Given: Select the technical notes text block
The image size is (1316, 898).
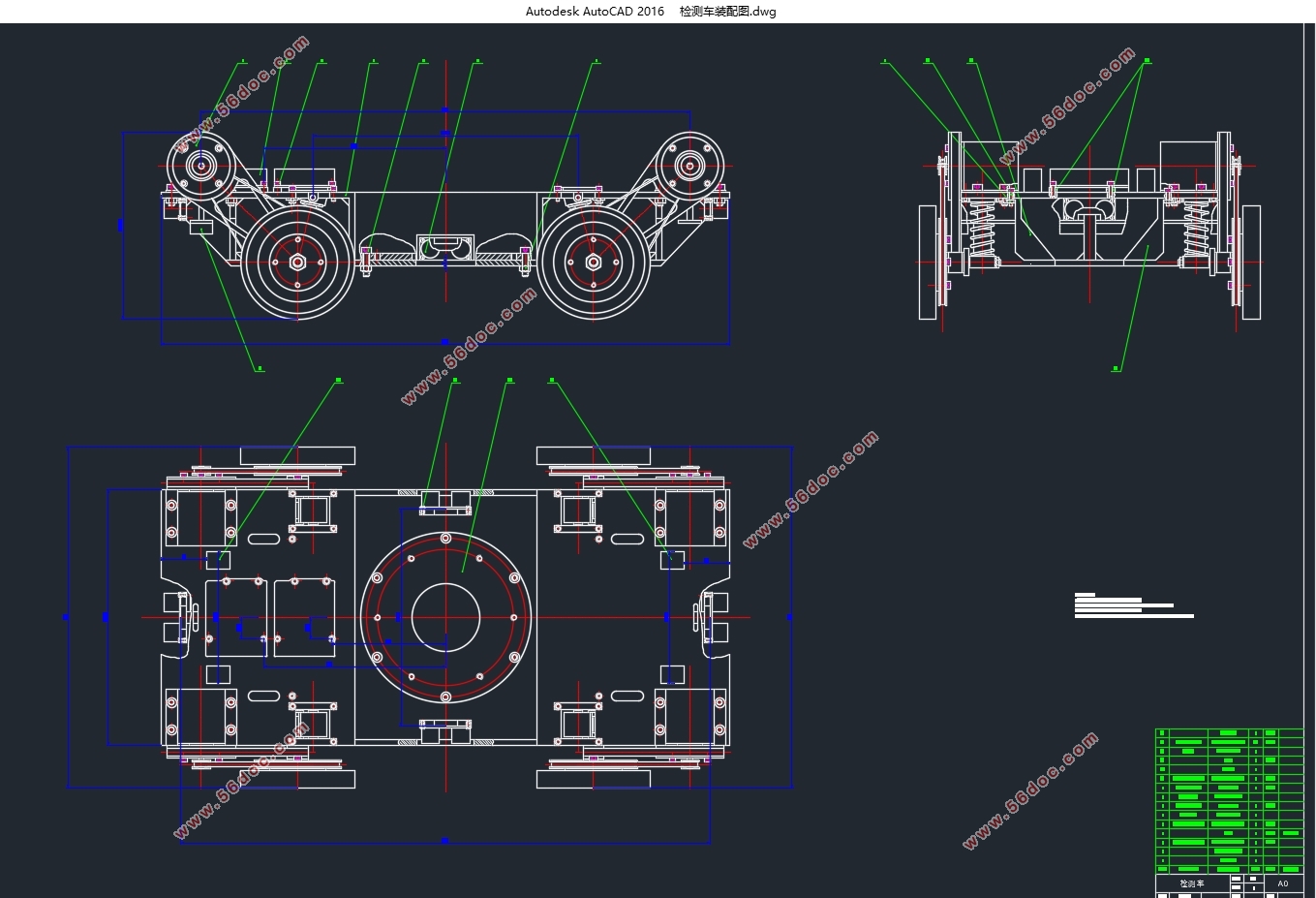Looking at the screenshot, I should (1134, 605).
